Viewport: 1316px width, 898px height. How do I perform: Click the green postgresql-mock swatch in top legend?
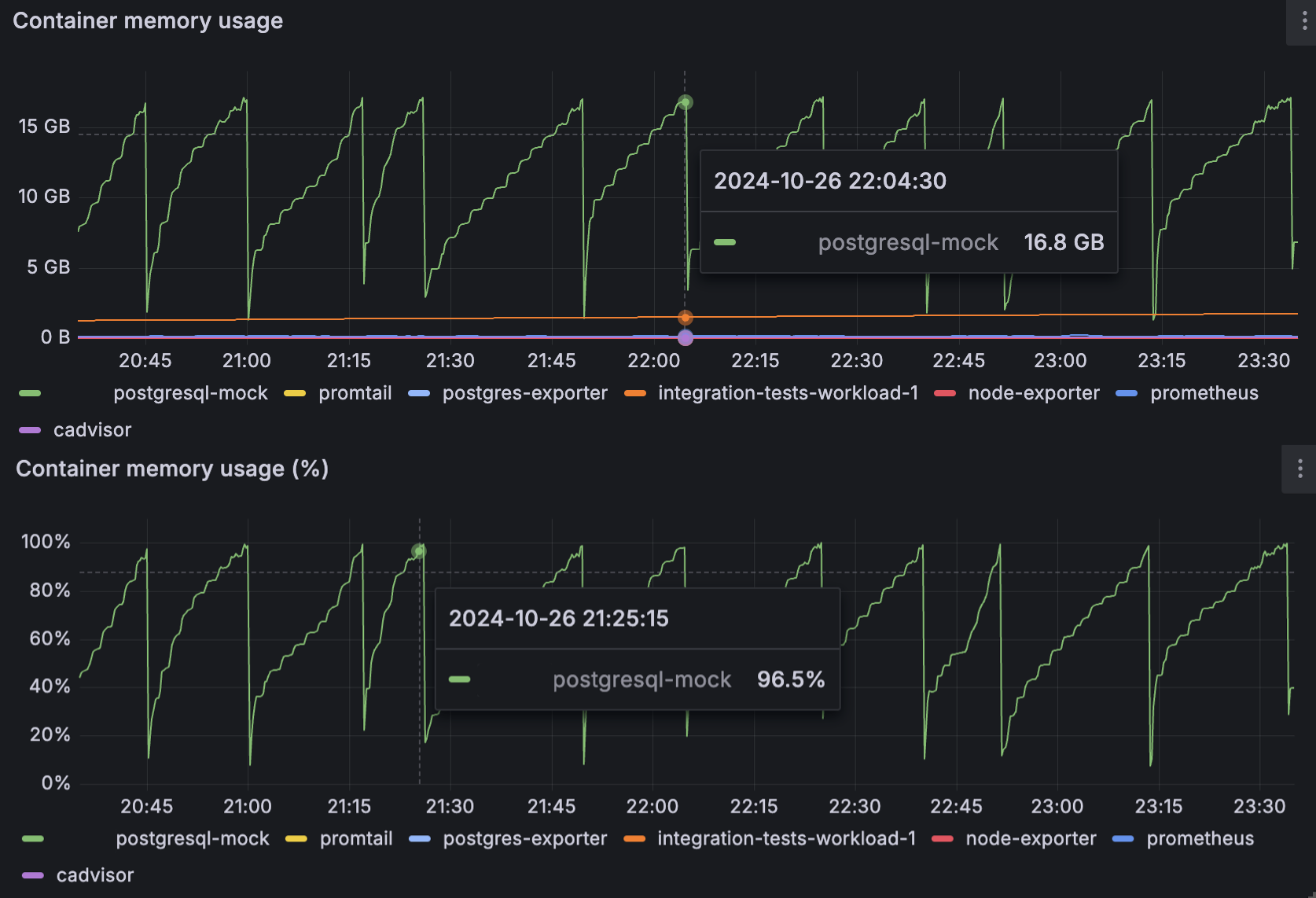(30, 393)
